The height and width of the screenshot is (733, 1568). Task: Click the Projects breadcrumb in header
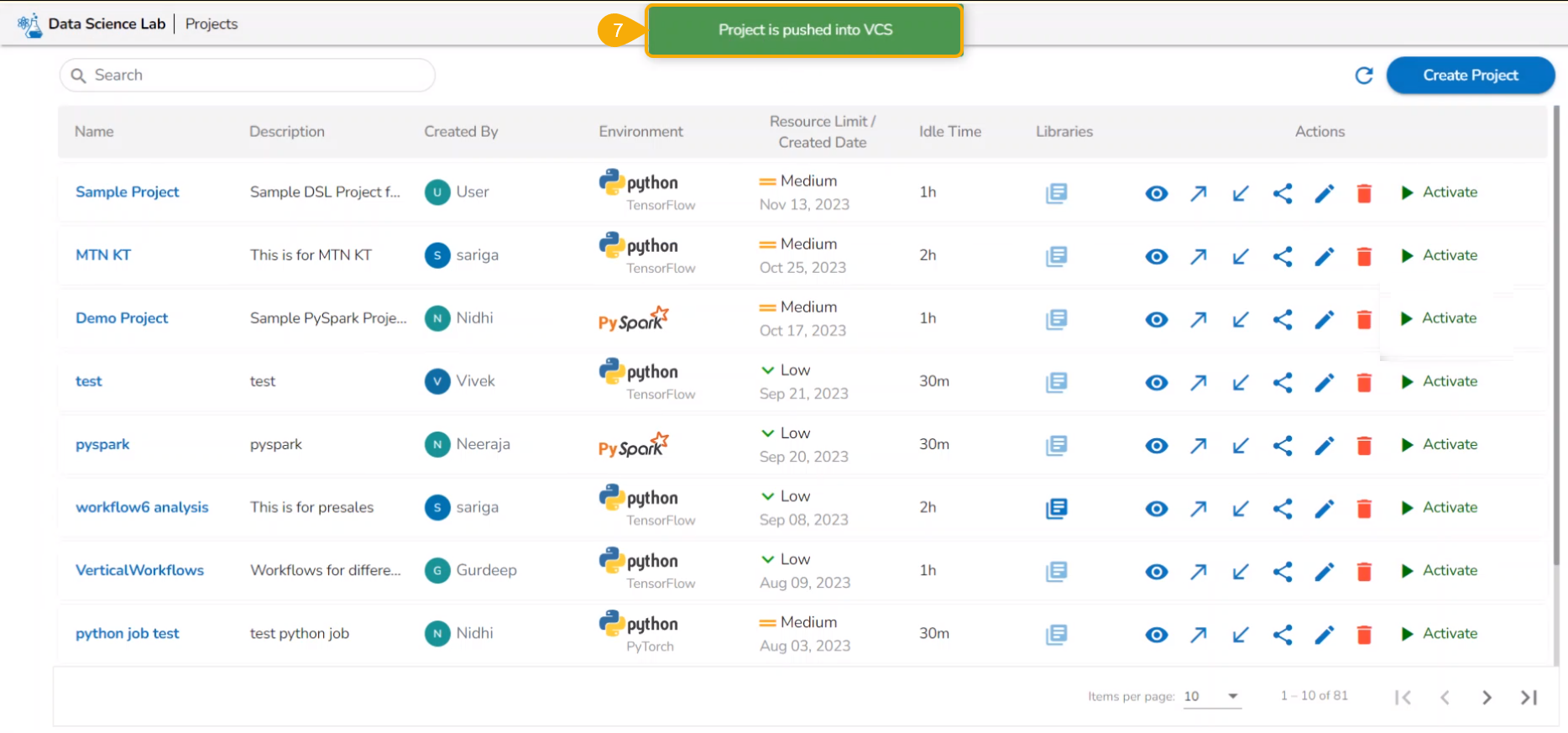coord(212,24)
